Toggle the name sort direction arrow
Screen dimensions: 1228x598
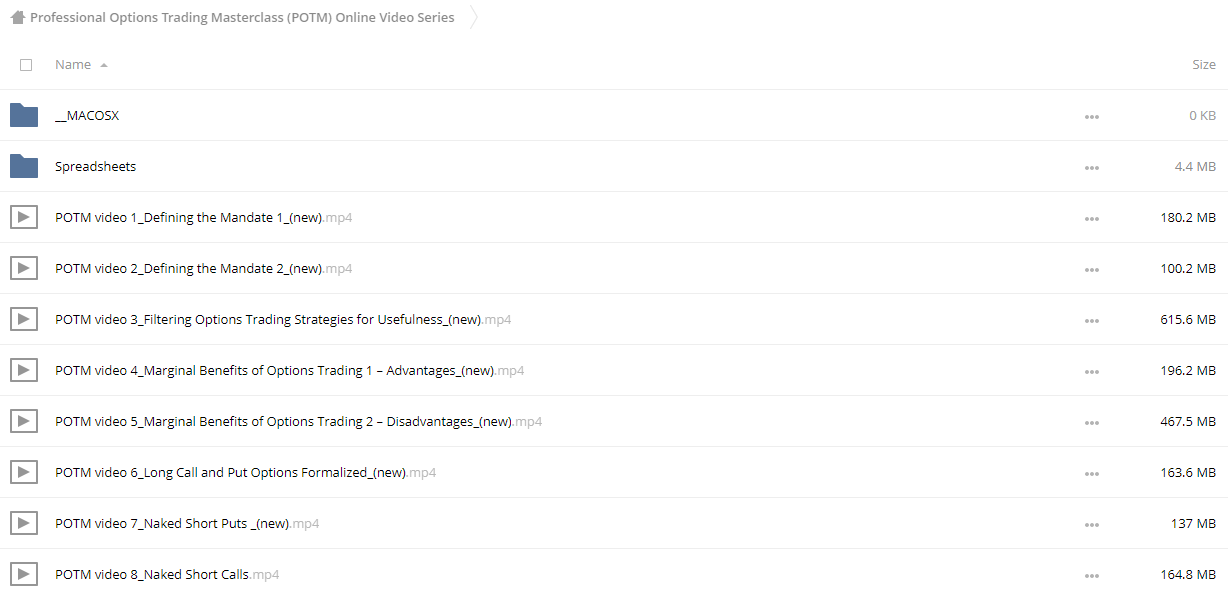tap(104, 65)
